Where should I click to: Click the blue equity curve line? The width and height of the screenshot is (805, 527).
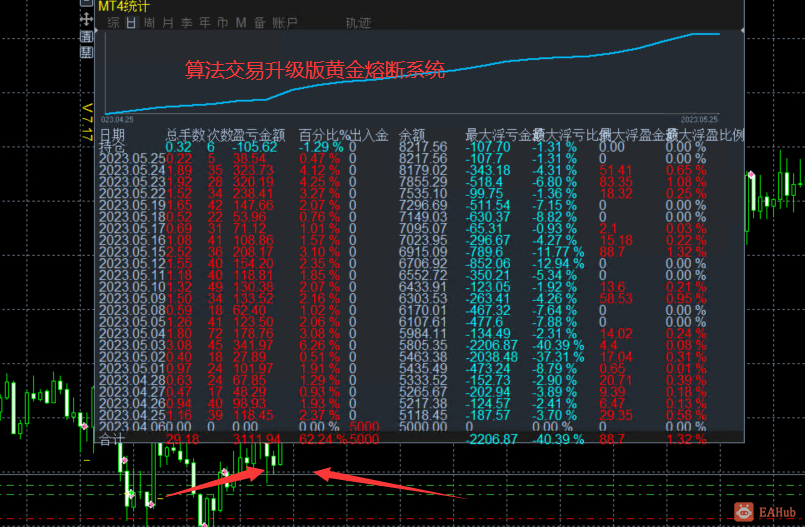(411, 76)
